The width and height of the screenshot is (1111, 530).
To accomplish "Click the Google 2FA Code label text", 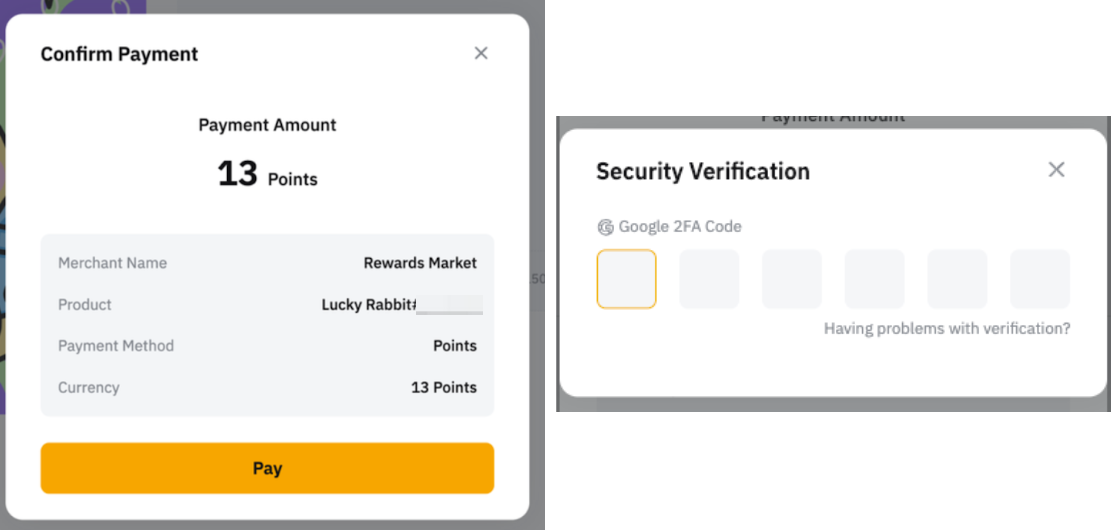I will click(680, 227).
